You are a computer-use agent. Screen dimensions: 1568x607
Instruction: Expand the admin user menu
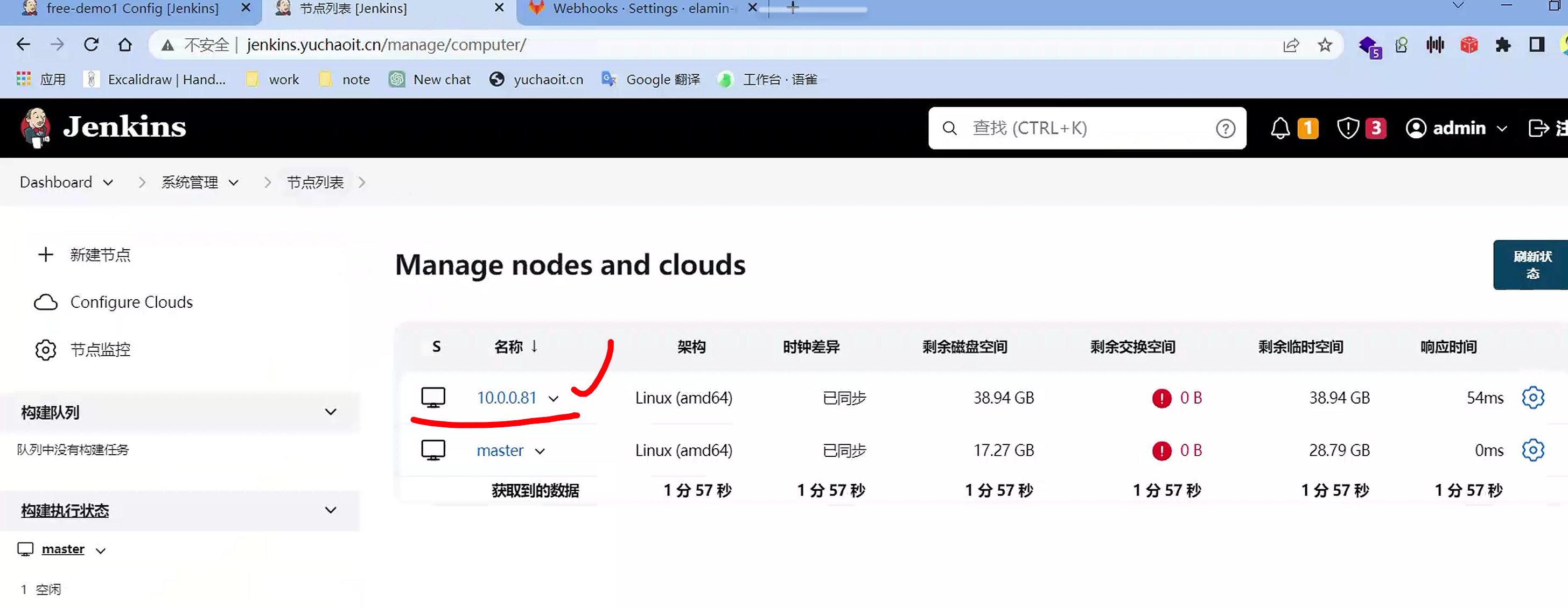coord(1502,129)
